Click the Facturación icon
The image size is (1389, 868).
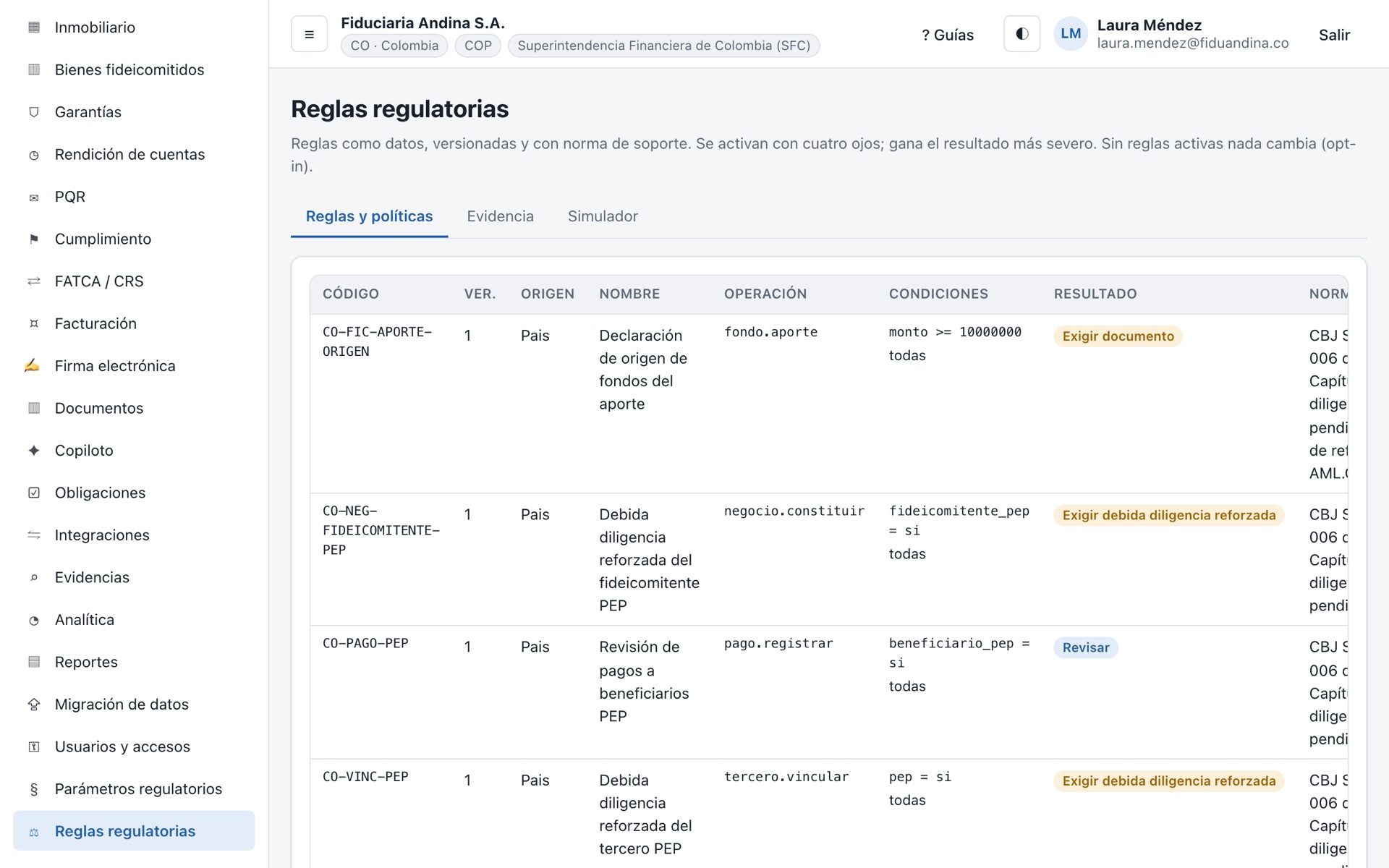coord(34,323)
